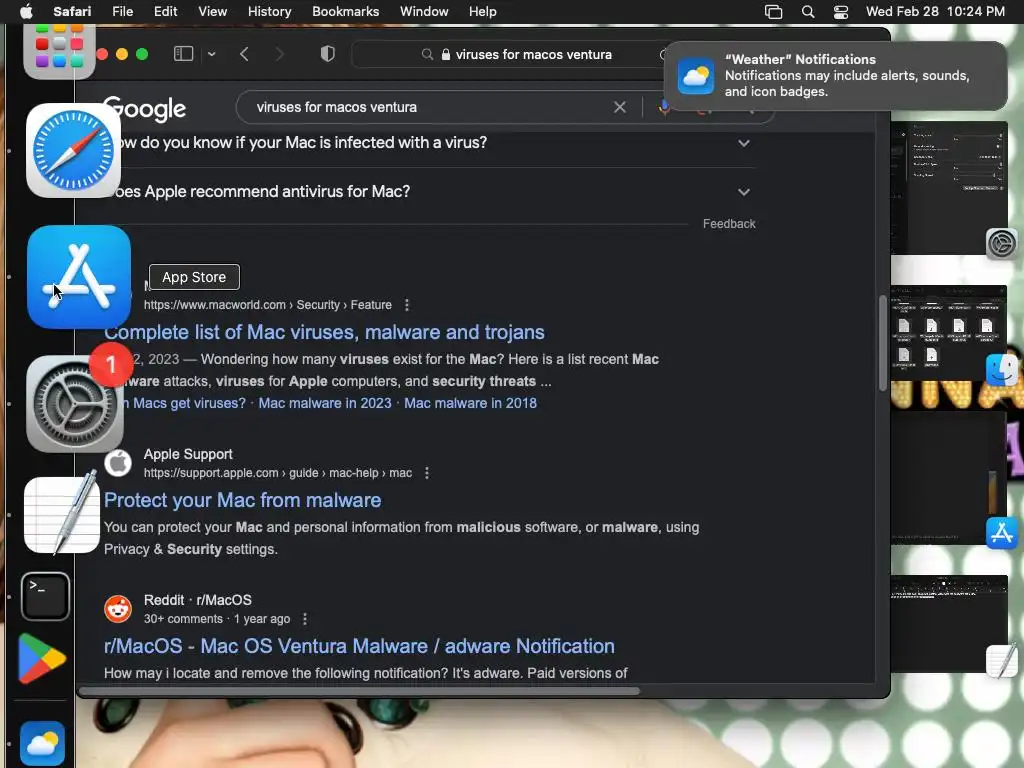Open 'Protect your Mac from malware' result
This screenshot has width=1024, height=768.
click(242, 500)
